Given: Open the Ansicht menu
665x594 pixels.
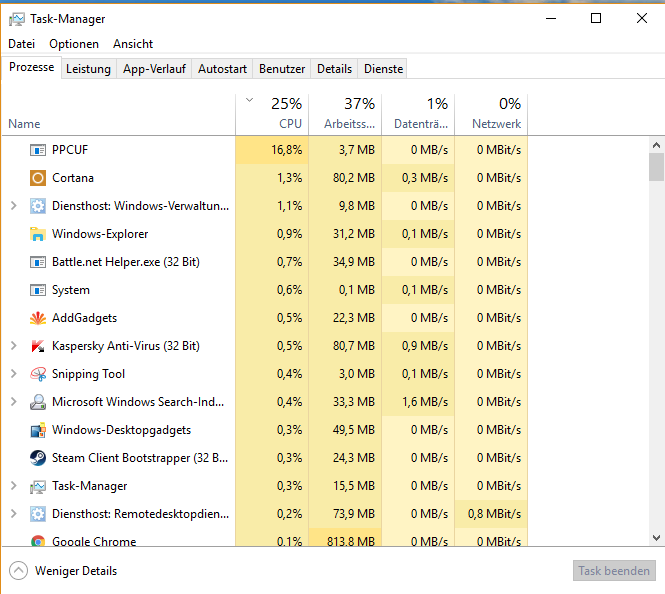Looking at the screenshot, I should click(x=133, y=44).
